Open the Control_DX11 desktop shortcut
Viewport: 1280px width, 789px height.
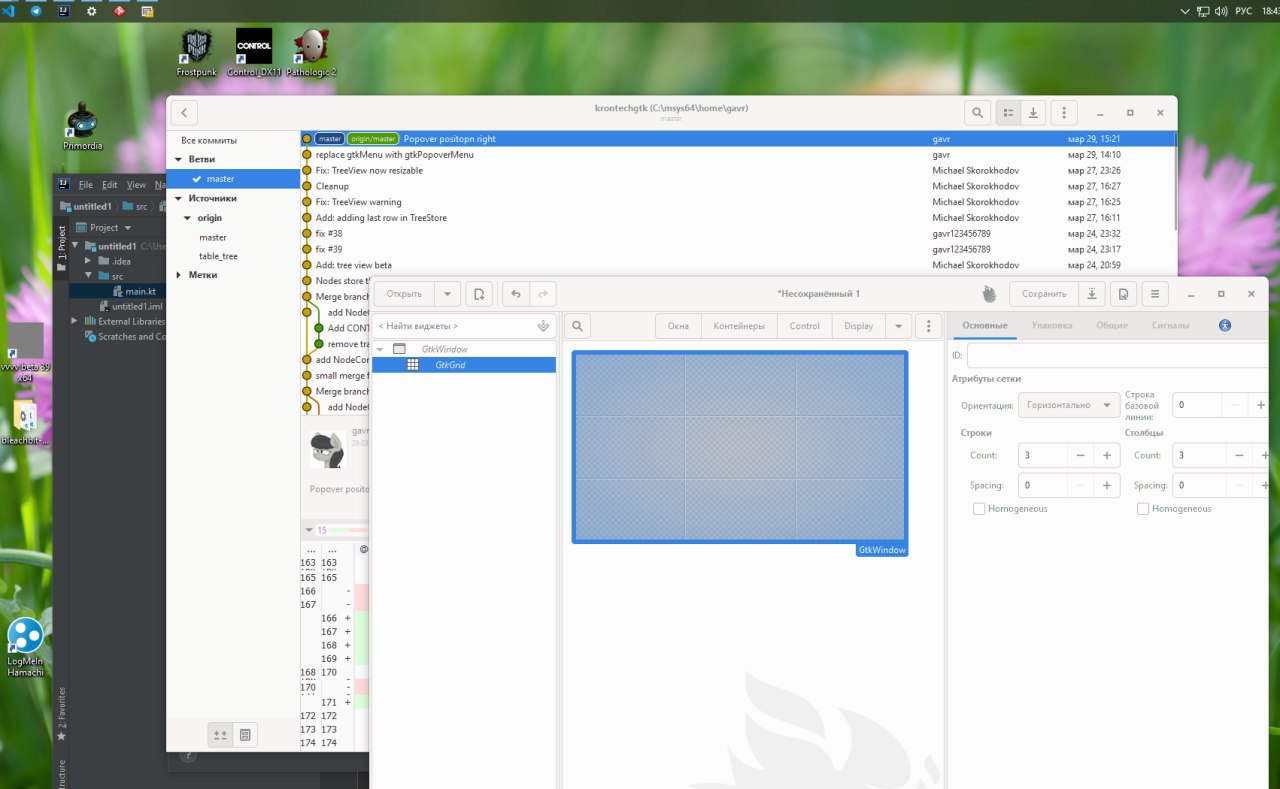[x=254, y=52]
